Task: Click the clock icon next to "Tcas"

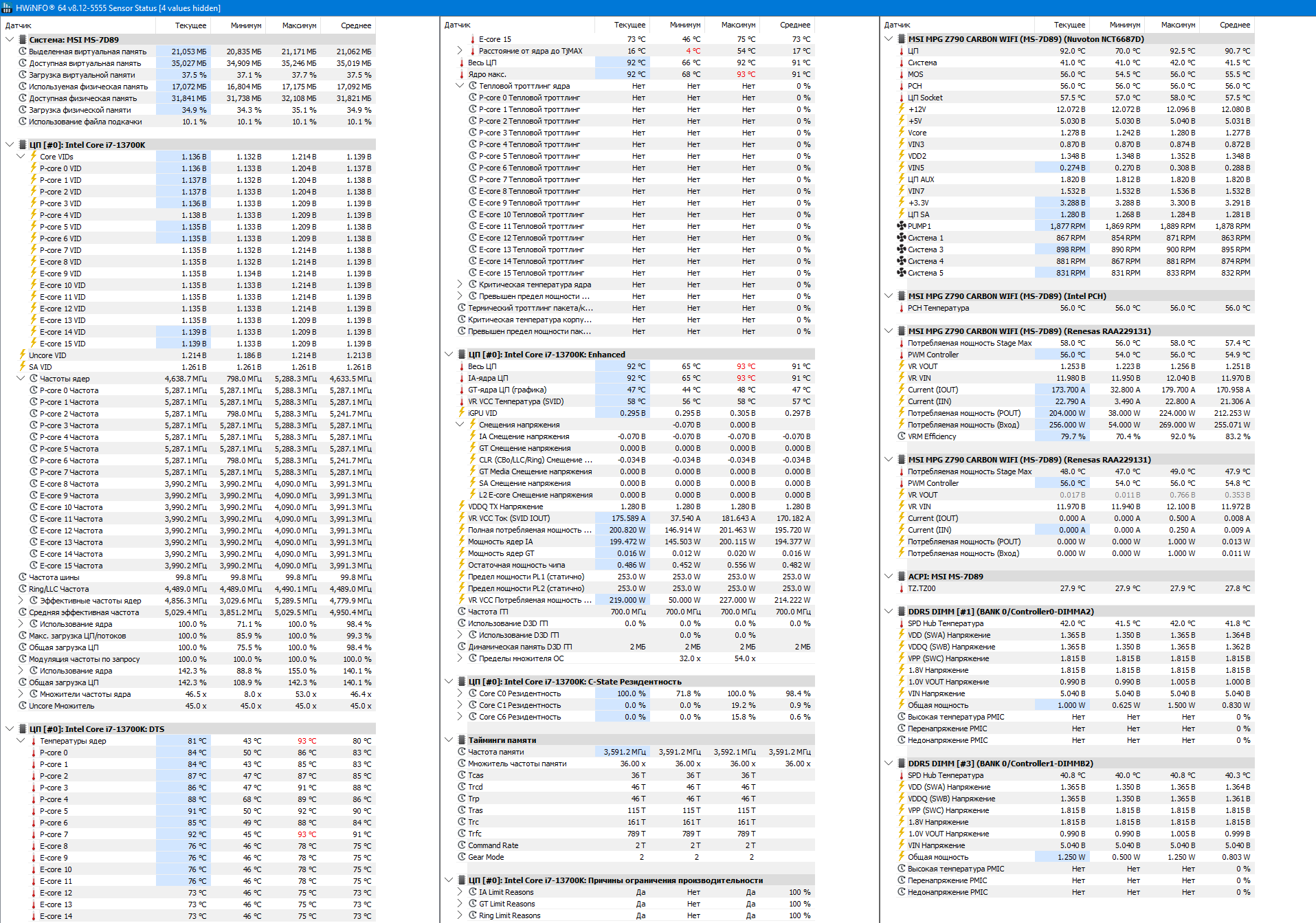Action: (x=462, y=775)
